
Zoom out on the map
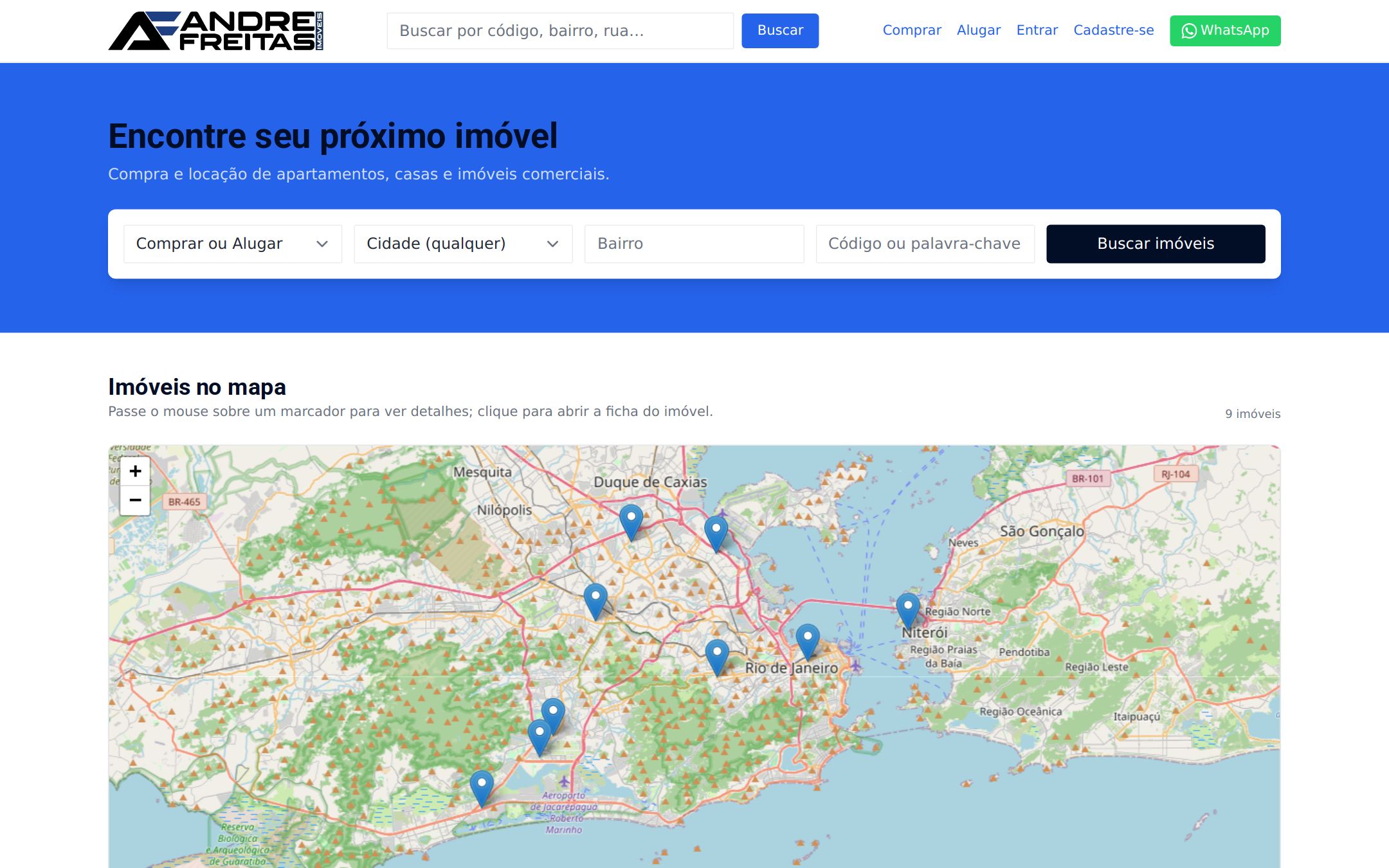point(135,500)
